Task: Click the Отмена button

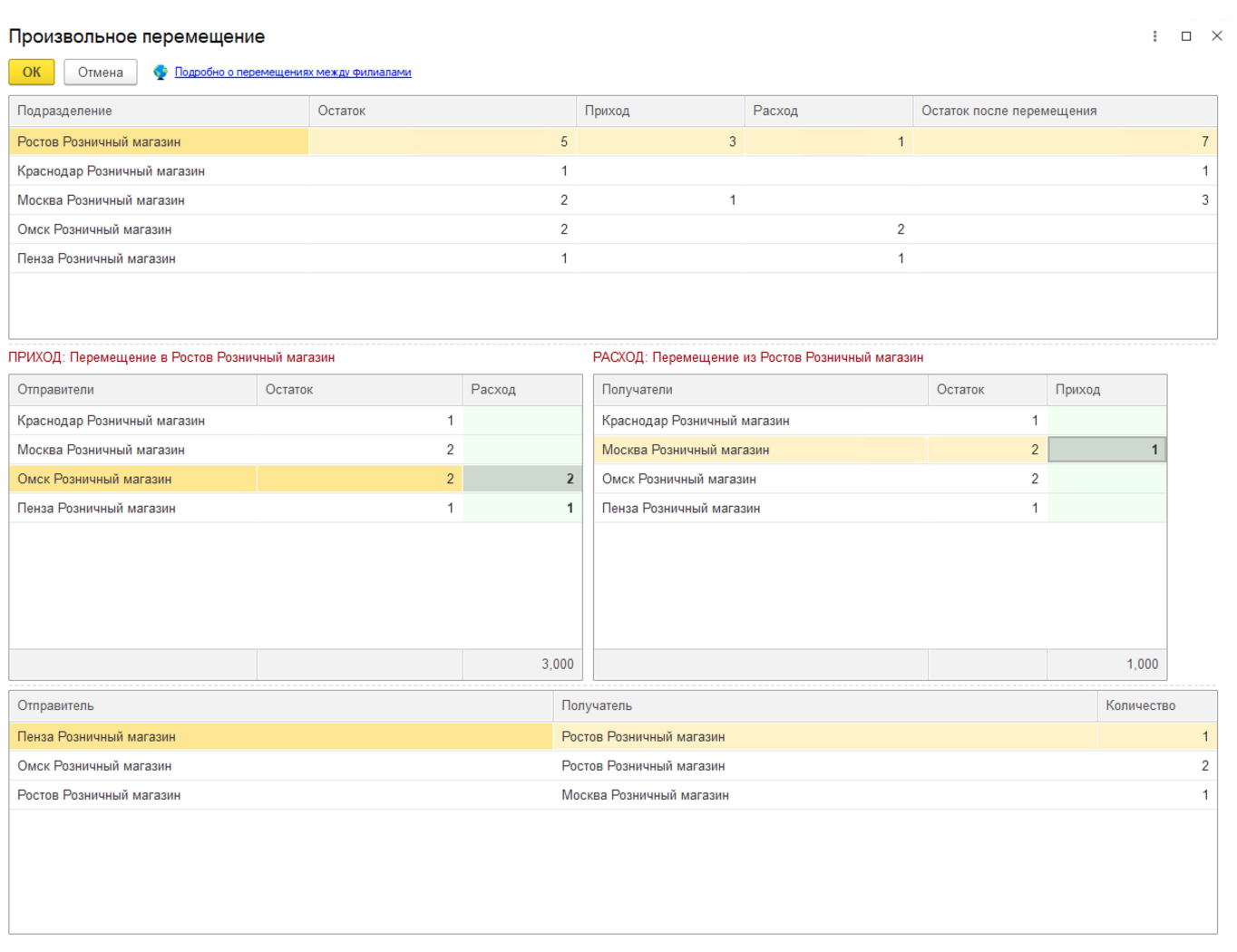Action: click(x=101, y=73)
